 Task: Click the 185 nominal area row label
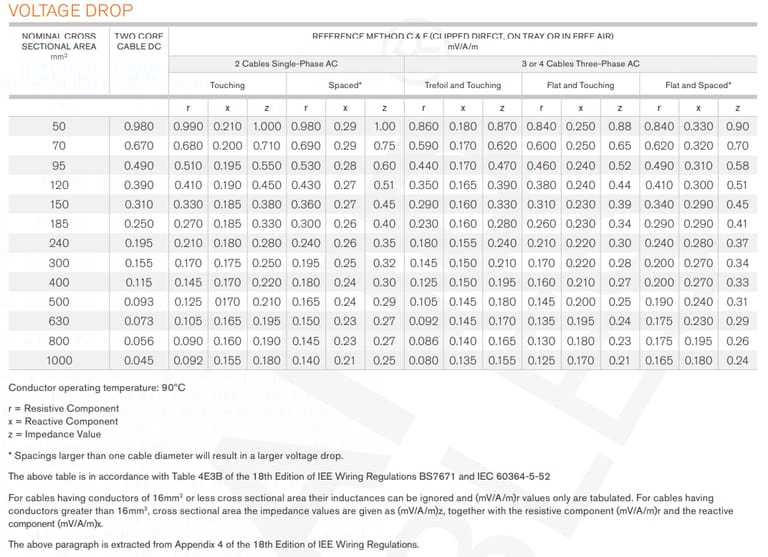[x=59, y=224]
